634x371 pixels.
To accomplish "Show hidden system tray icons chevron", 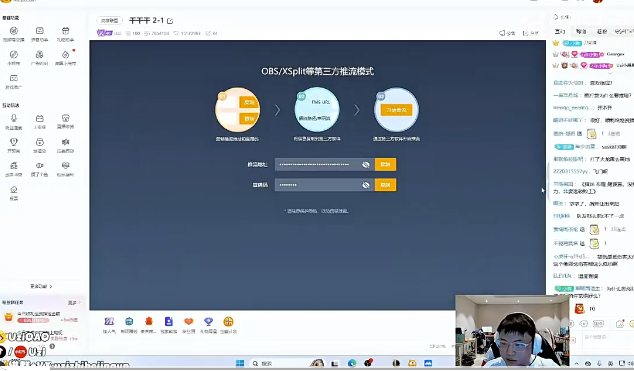I will click(577, 363).
